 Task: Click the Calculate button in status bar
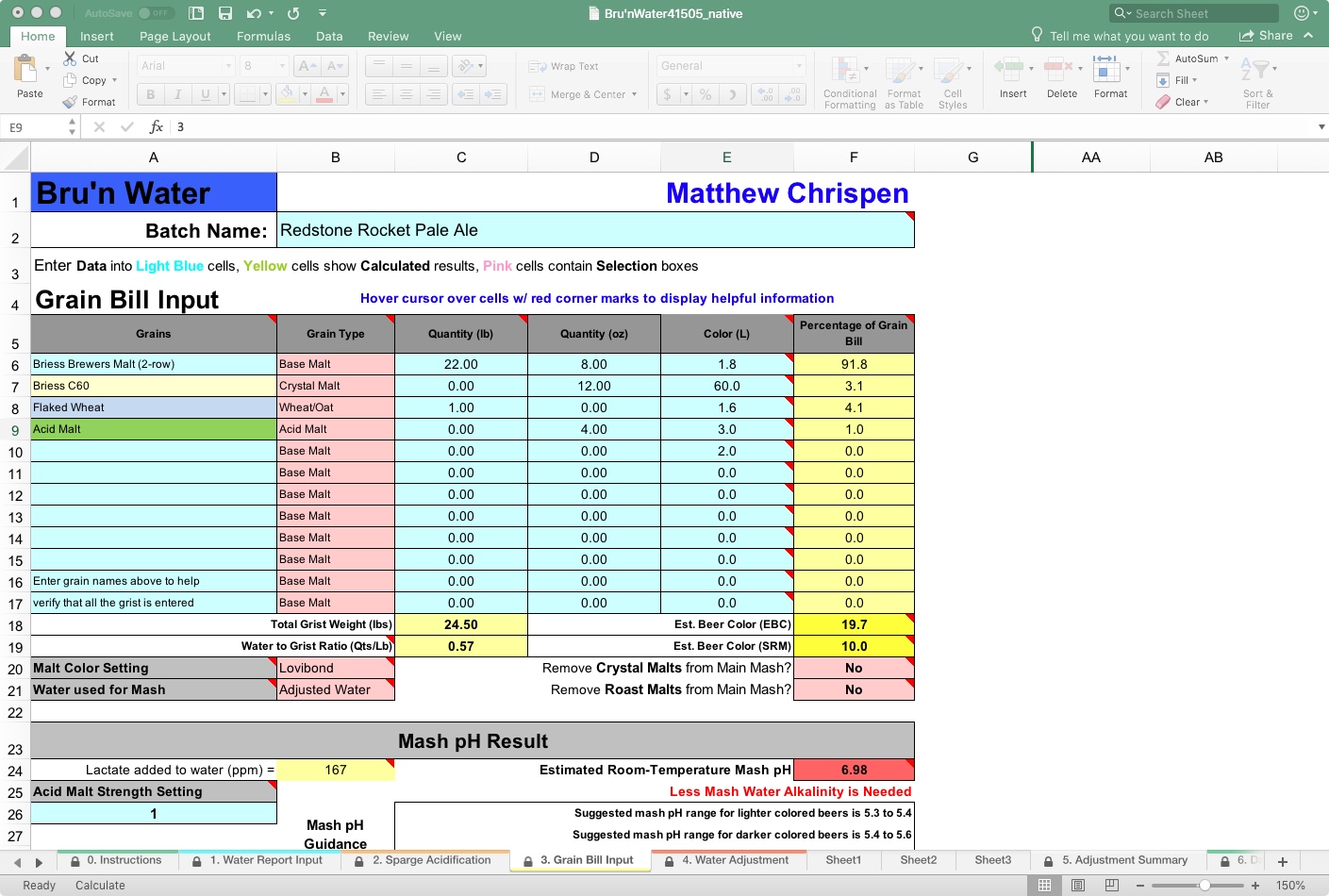click(x=99, y=885)
